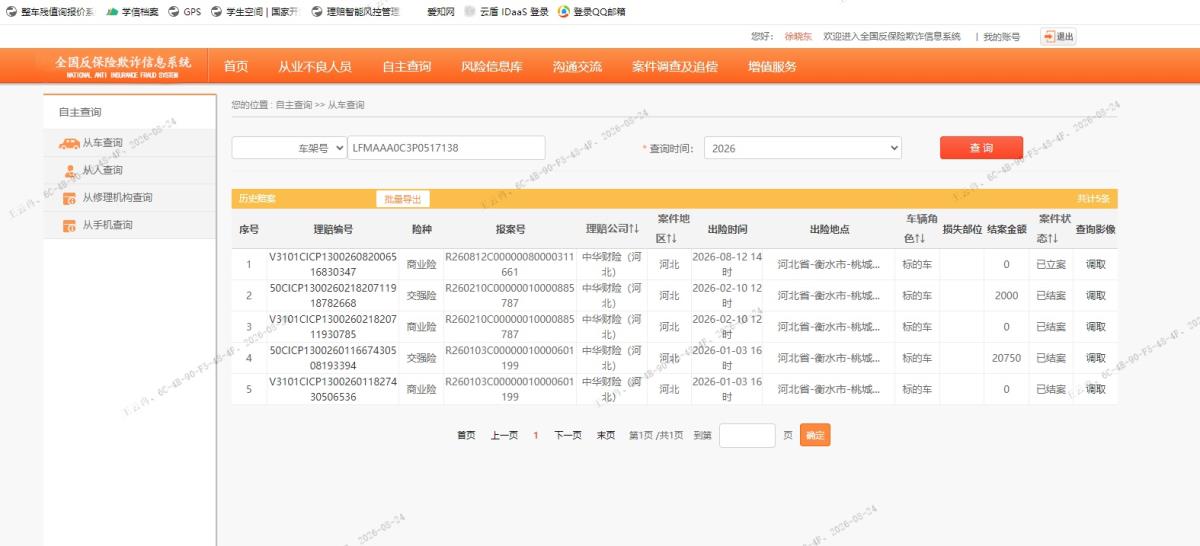Open the 风险信息库 menu
The height and width of the screenshot is (546, 1200).
coord(492,67)
